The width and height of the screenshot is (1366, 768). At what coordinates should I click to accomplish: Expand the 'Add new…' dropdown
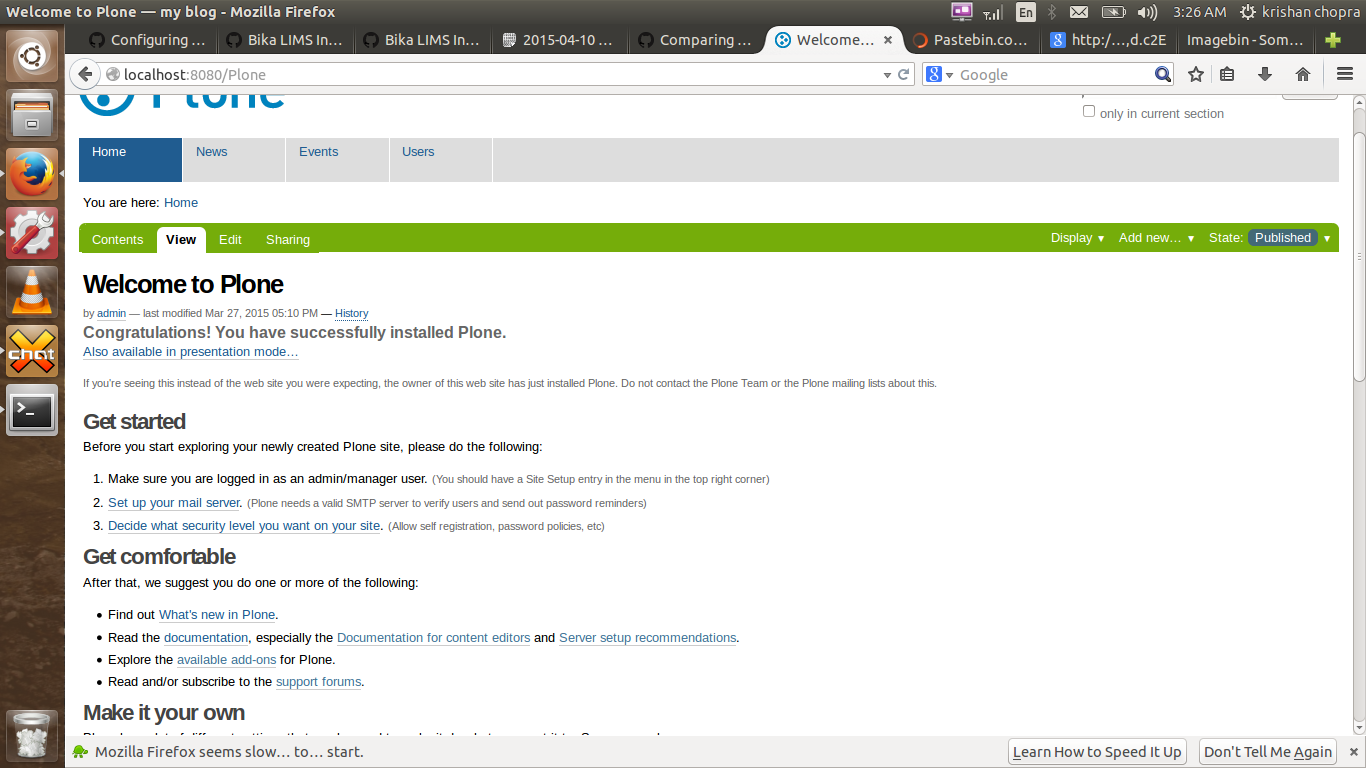[1156, 238]
